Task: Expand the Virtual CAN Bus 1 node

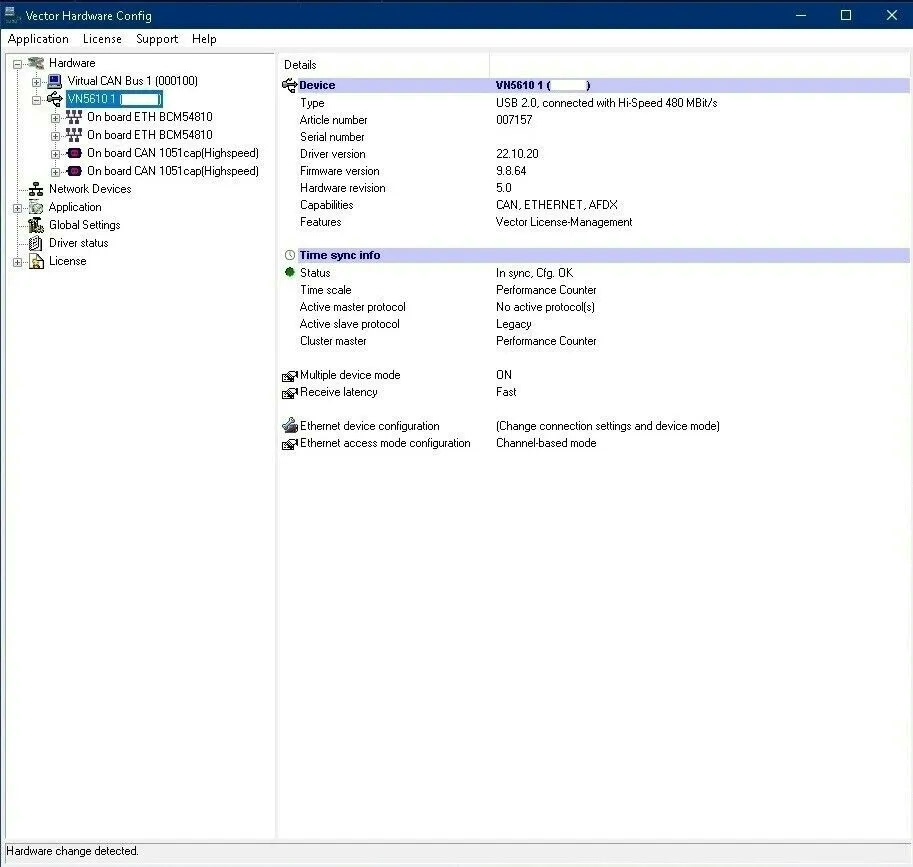Action: [x=36, y=82]
